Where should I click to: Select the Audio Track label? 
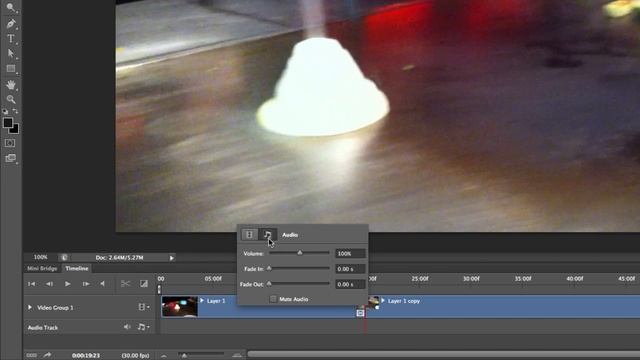pos(43,327)
